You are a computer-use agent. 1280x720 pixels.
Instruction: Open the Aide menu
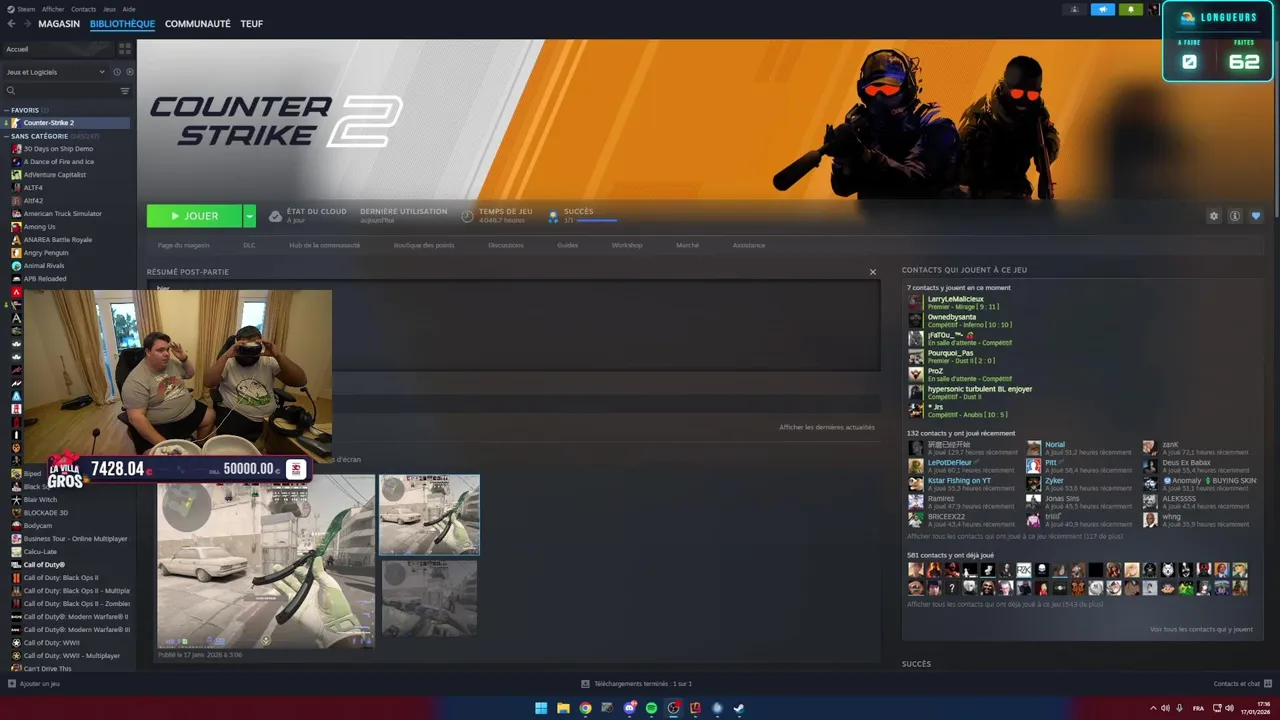(x=129, y=9)
